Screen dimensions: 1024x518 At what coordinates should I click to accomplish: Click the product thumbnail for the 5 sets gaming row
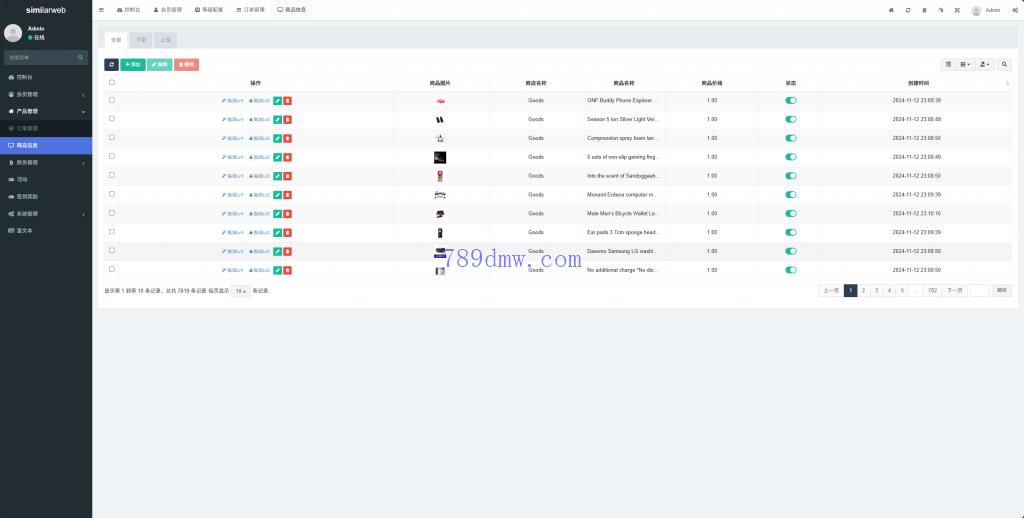[x=440, y=157]
